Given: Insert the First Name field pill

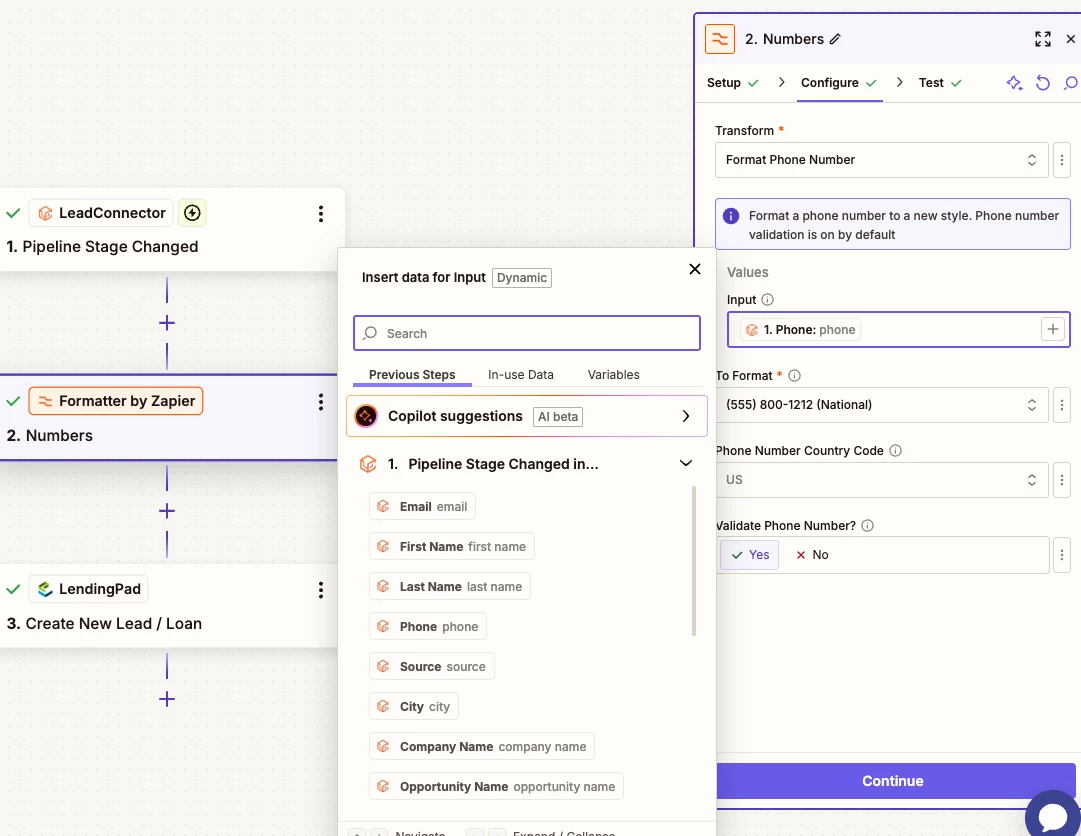Looking at the screenshot, I should 452,547.
